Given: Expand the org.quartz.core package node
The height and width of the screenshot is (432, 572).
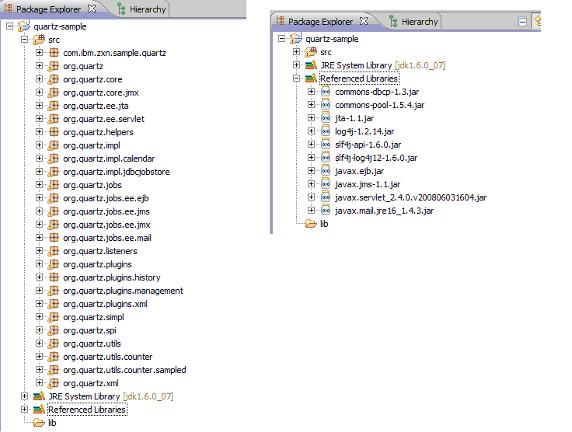Looking at the screenshot, I should pyautogui.click(x=39, y=79).
